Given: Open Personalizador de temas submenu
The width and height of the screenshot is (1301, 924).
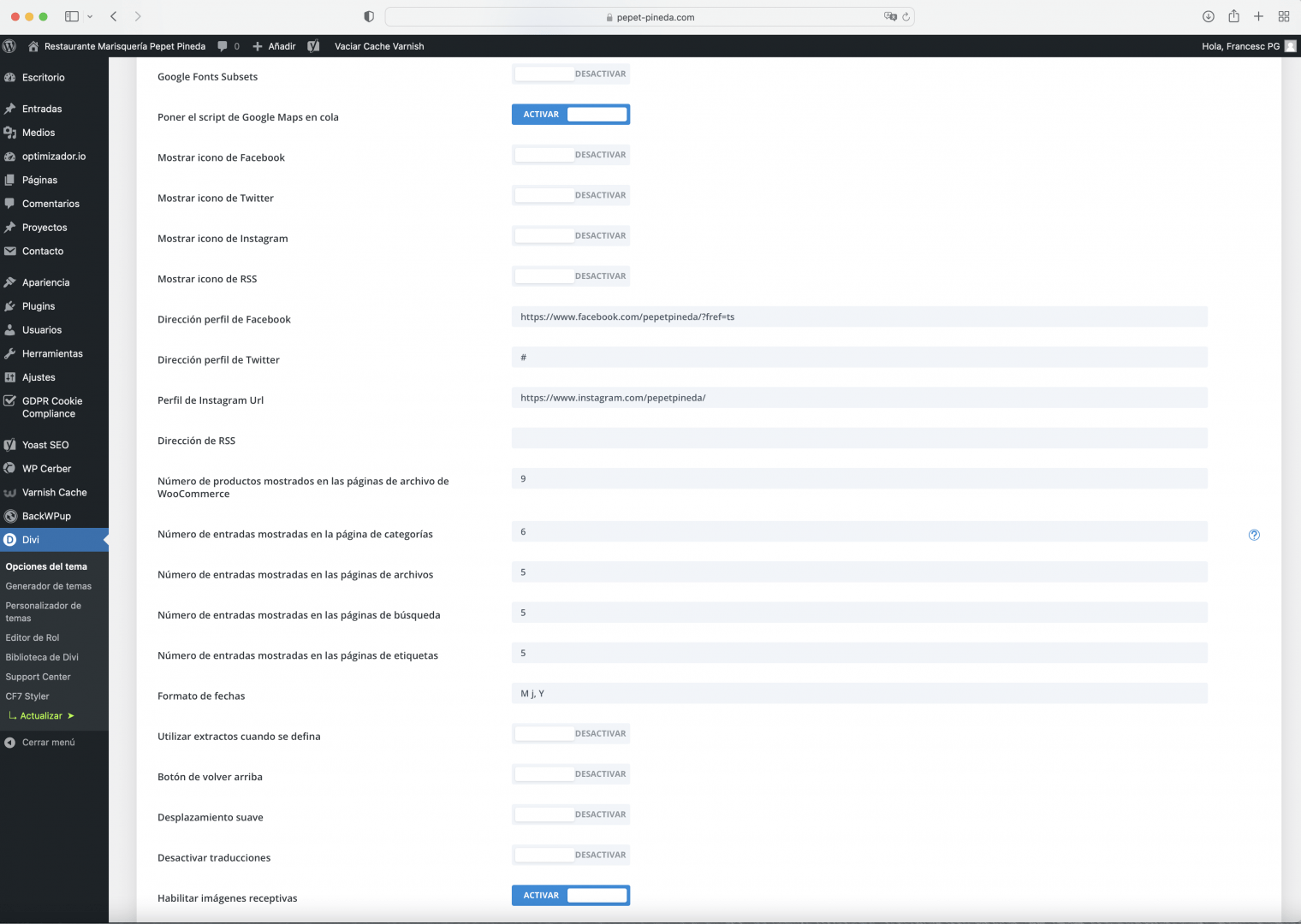Looking at the screenshot, I should click(43, 612).
